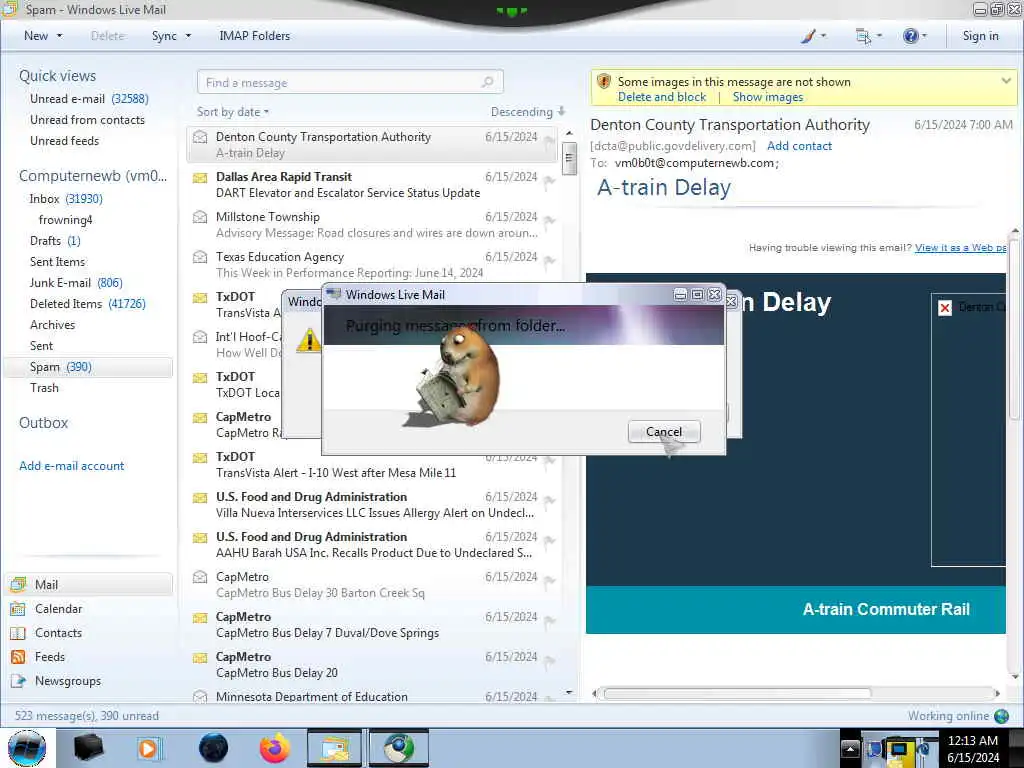Image resolution: width=1024 pixels, height=768 pixels.
Task: Flag the Texas Education Agency message
Action: tap(549, 261)
